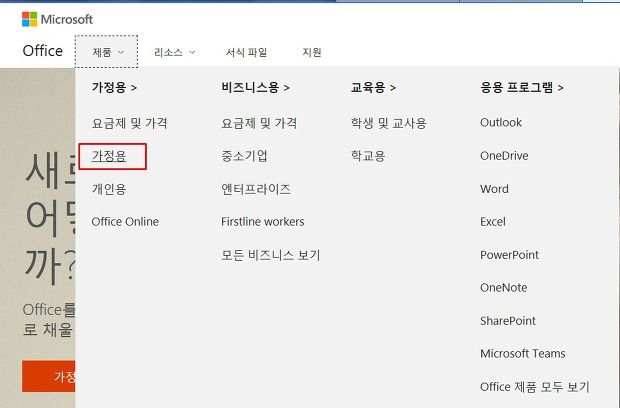This screenshot has height=408, width=620.
Task: Open the Word link
Action: coord(494,189)
